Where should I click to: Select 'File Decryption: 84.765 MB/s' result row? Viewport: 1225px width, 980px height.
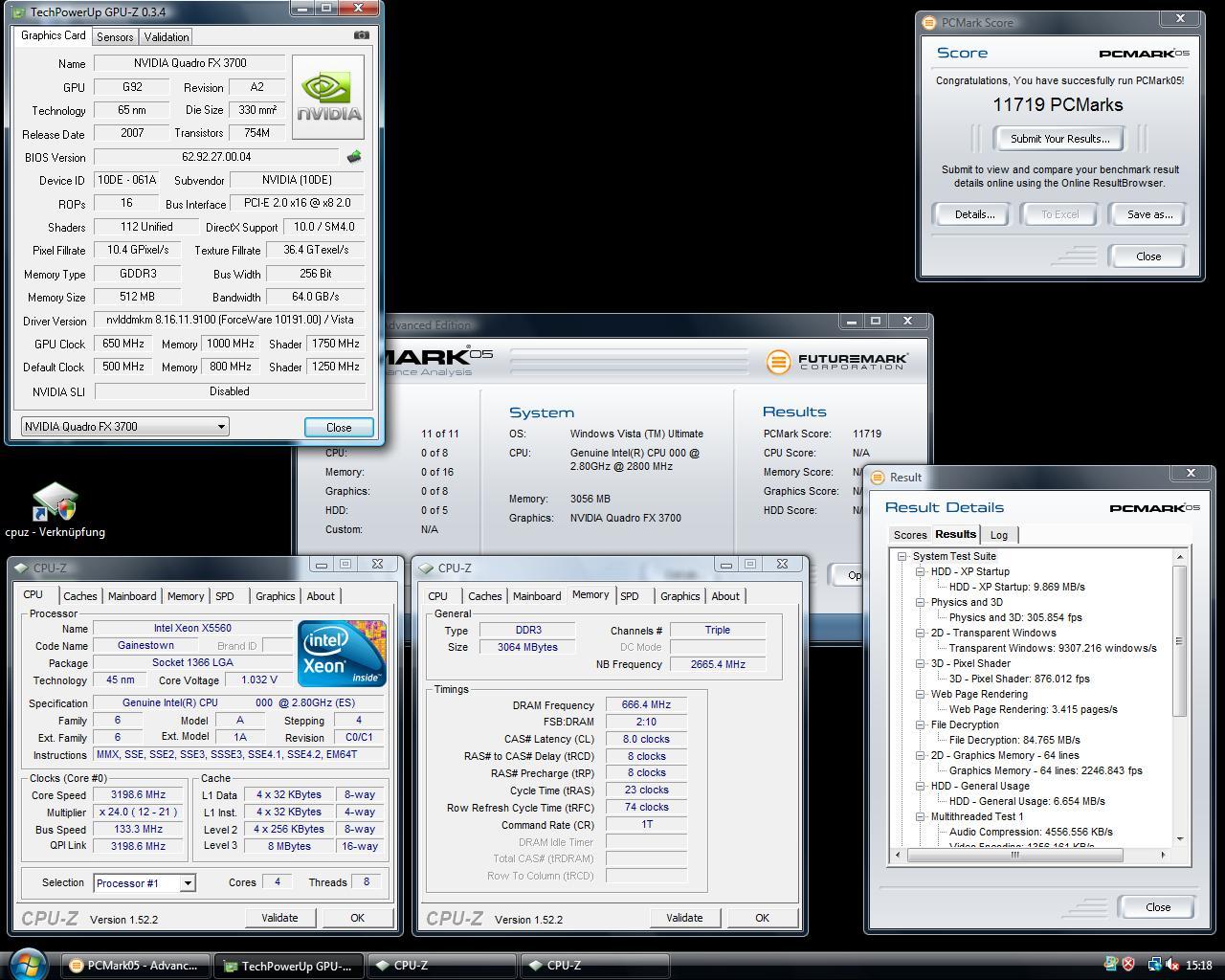click(1014, 740)
